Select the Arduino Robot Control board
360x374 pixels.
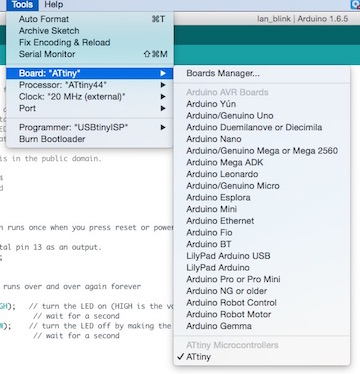tap(262, 303)
